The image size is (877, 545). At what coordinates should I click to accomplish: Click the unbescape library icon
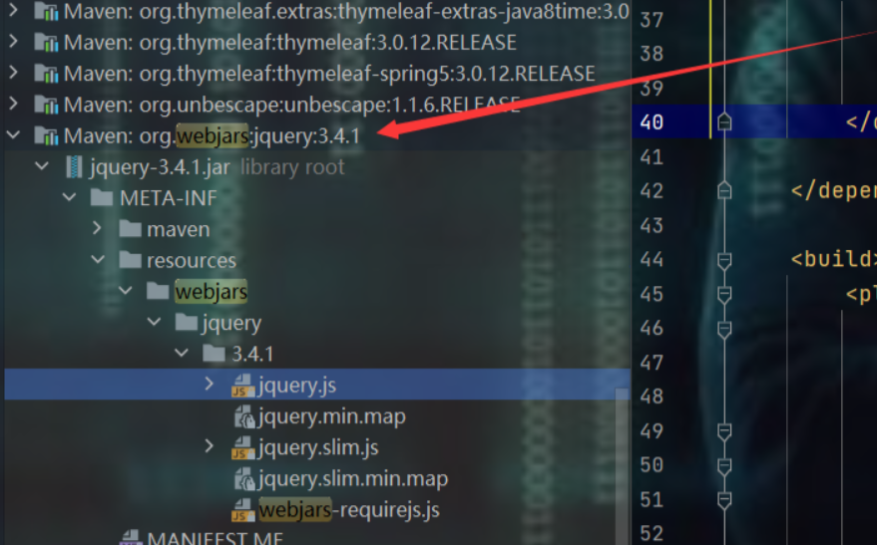click(46, 105)
